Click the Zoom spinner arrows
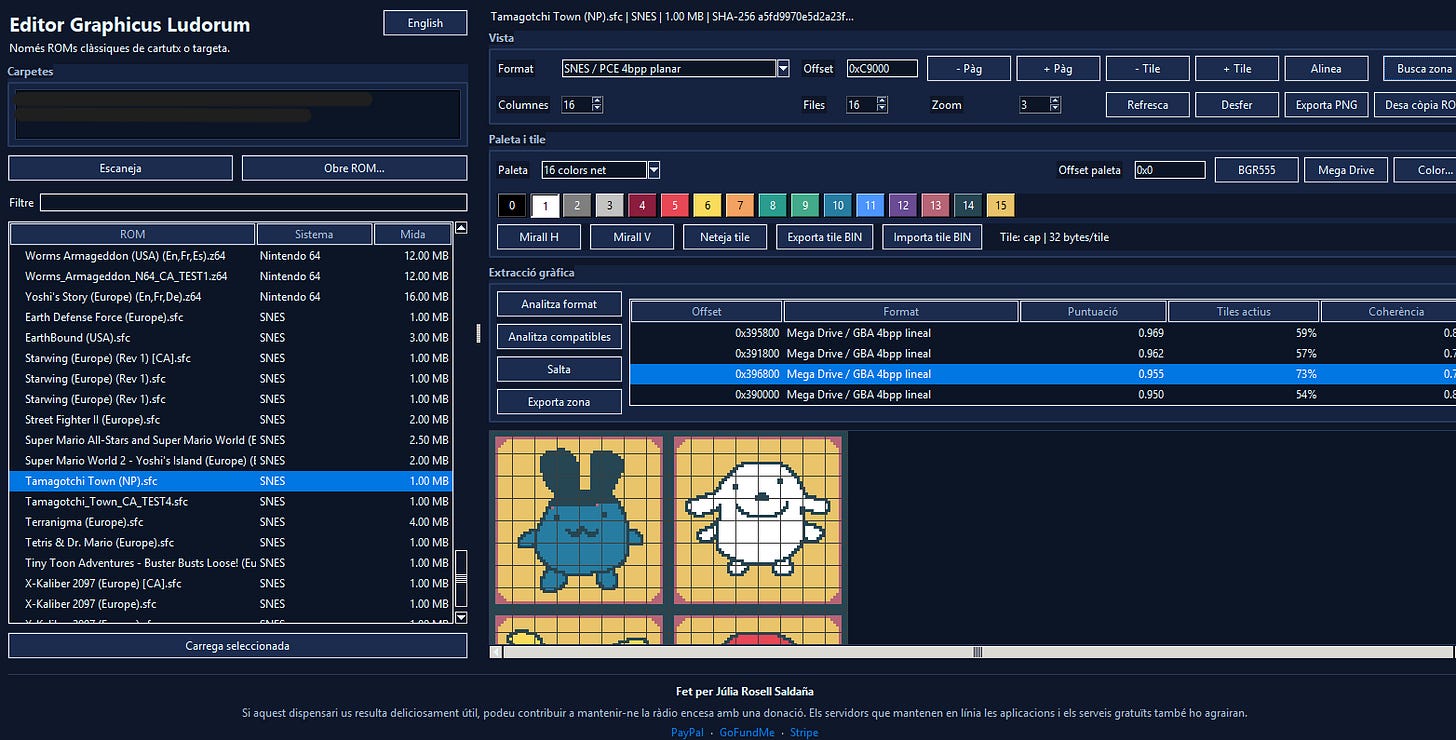 [1055, 104]
